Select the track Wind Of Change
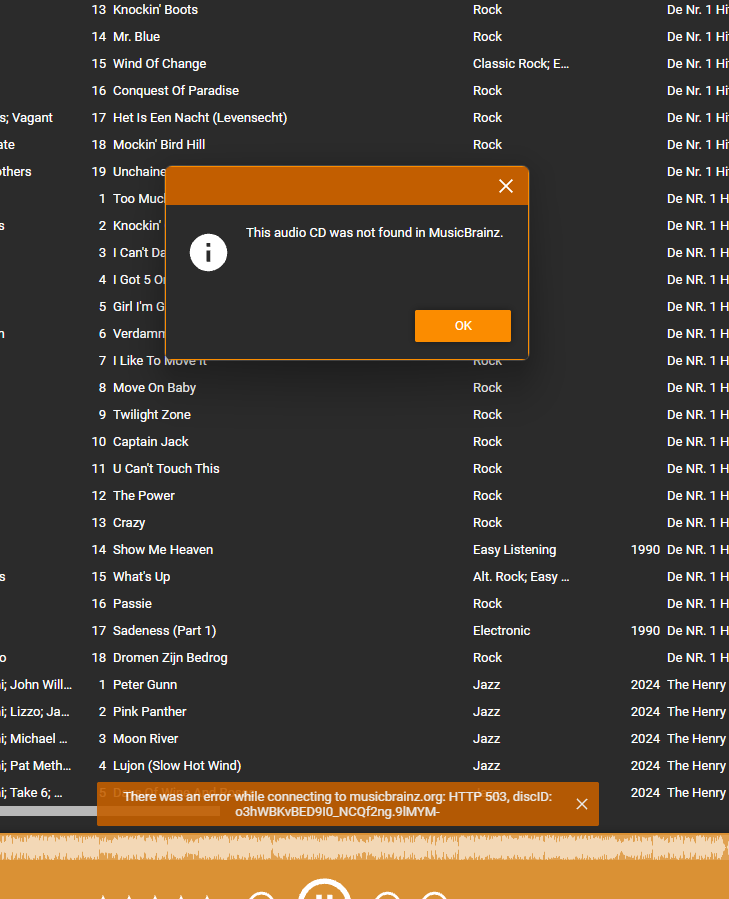729x899 pixels. click(x=159, y=64)
